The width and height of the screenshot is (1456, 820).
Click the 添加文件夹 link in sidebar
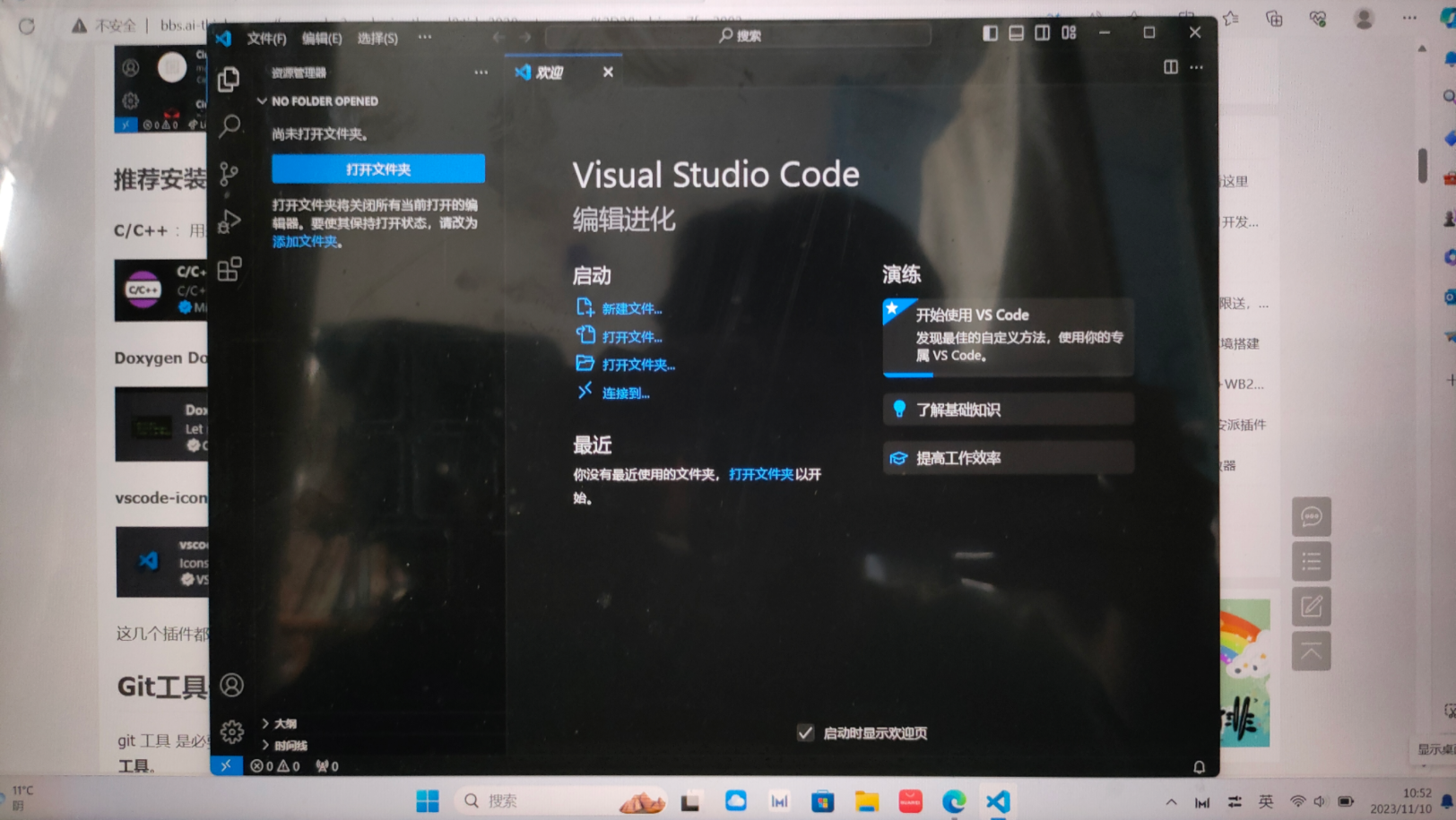tap(305, 241)
